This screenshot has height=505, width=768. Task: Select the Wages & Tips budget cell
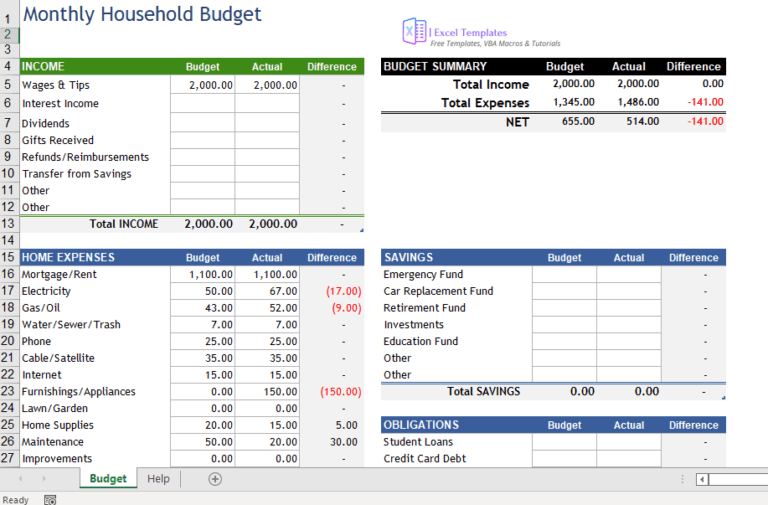click(x=203, y=86)
